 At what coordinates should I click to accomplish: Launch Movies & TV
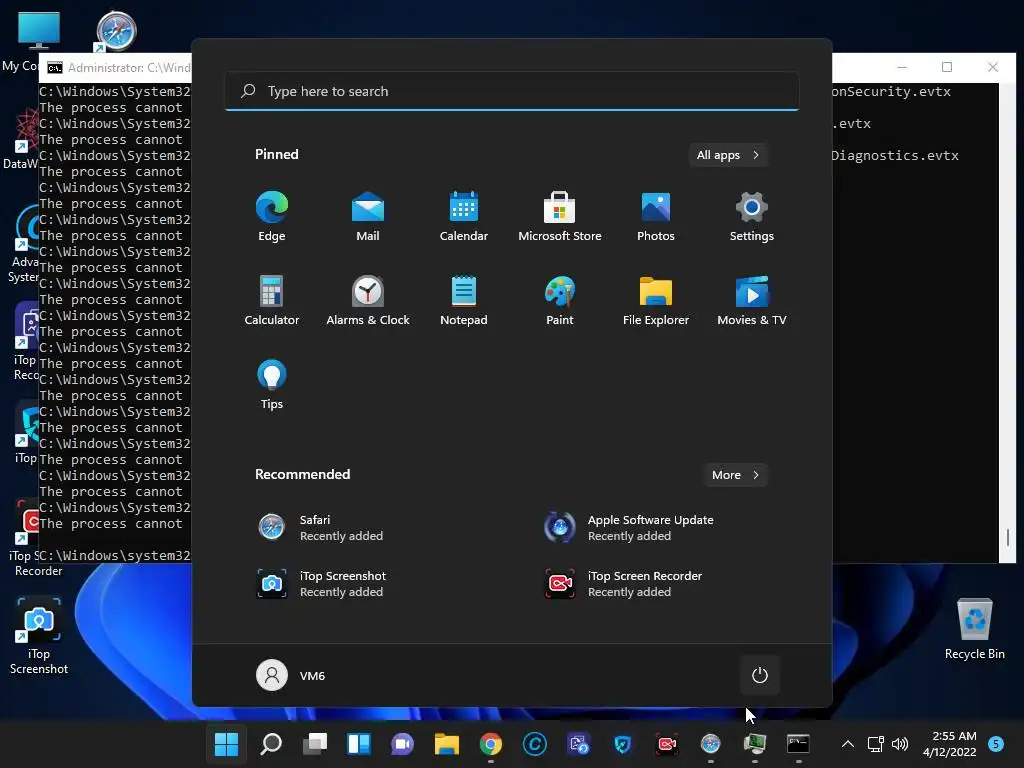point(752,300)
